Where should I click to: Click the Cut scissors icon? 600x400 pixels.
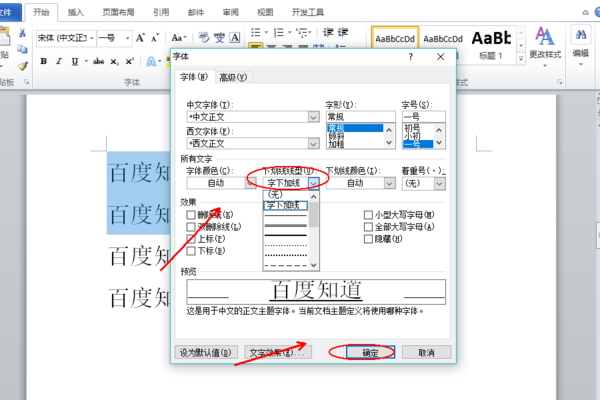pyautogui.click(x=22, y=34)
